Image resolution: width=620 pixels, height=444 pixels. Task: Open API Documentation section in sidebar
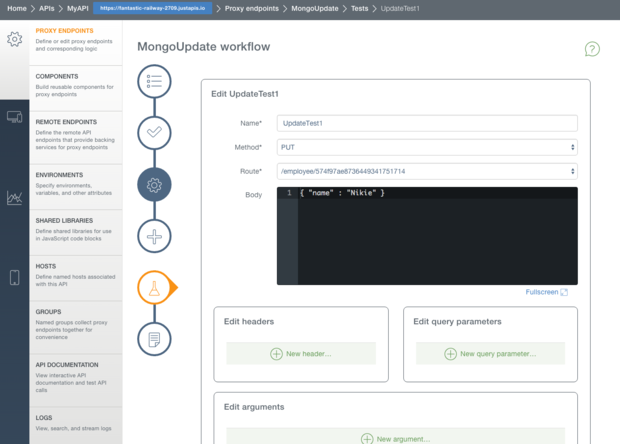point(76,380)
